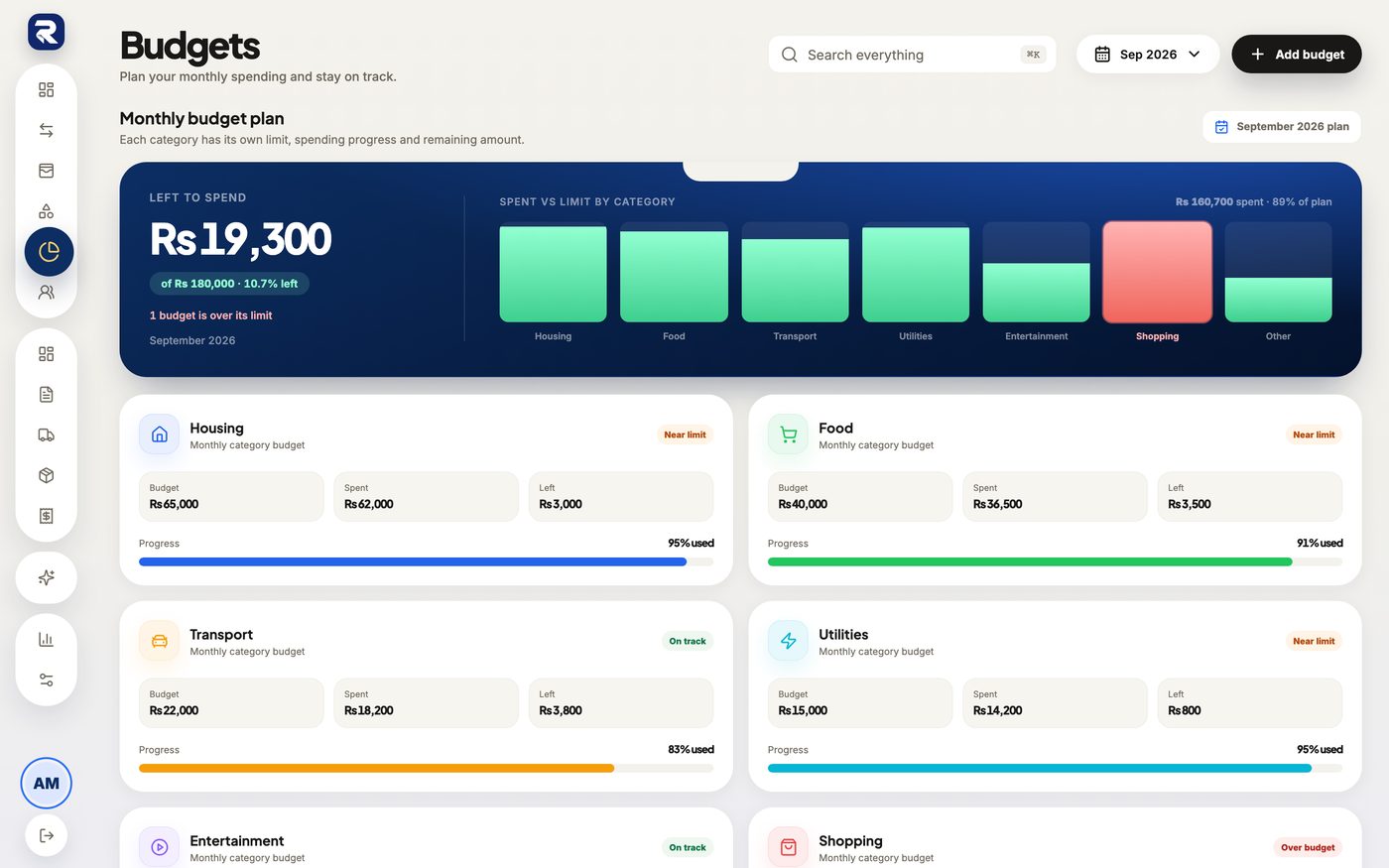Select the red Shopping bar in chart
This screenshot has width=1389, height=868.
click(1157, 272)
